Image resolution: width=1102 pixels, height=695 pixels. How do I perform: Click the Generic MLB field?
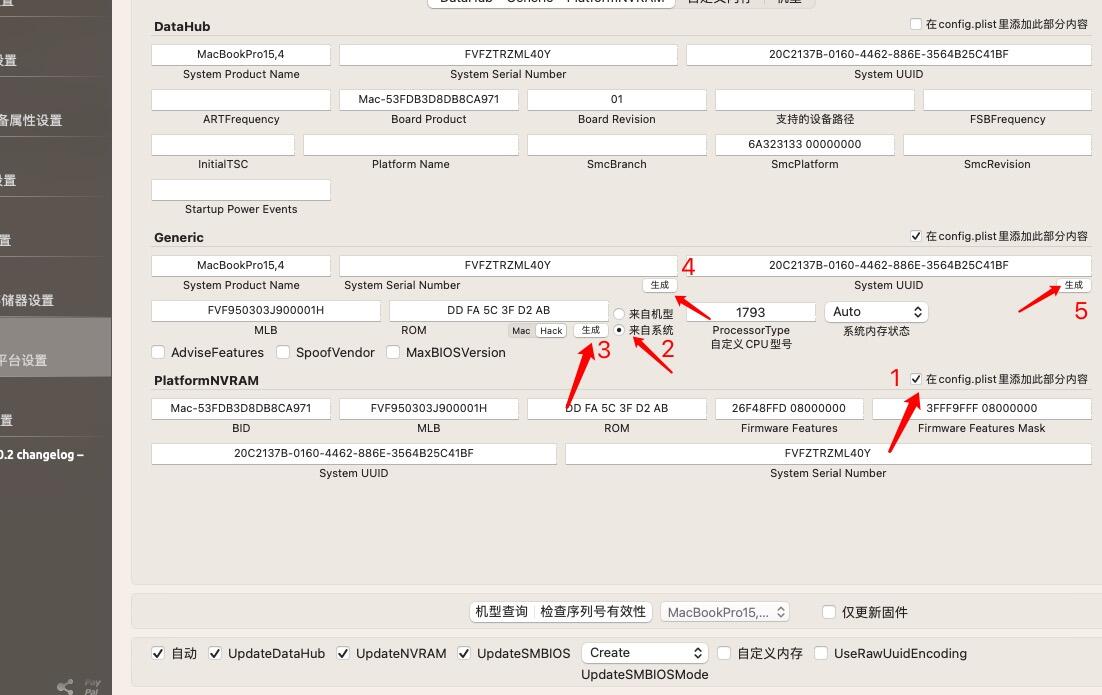[266, 311]
